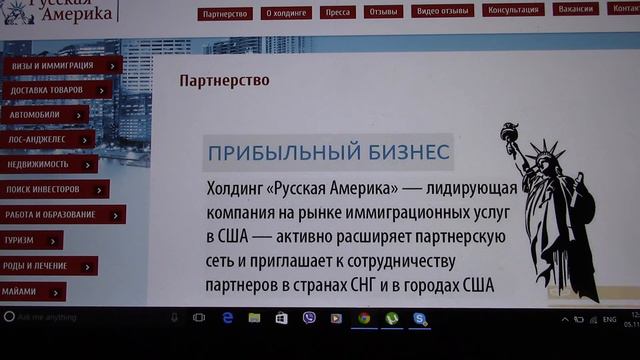Expand arrow next to Поиск инвесторов

pyautogui.click(x=99, y=190)
